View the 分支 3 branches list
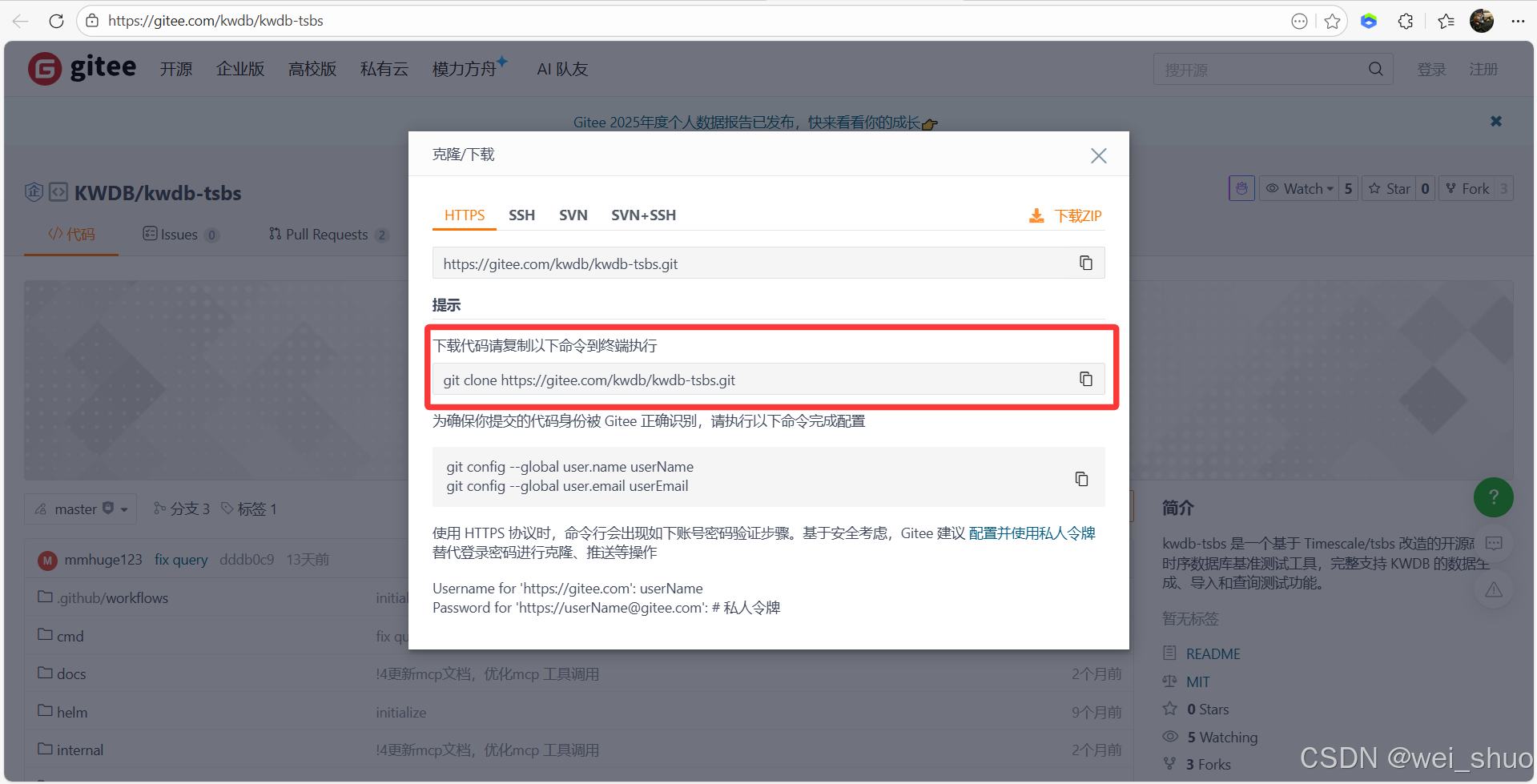1537x784 pixels. pyautogui.click(x=182, y=509)
